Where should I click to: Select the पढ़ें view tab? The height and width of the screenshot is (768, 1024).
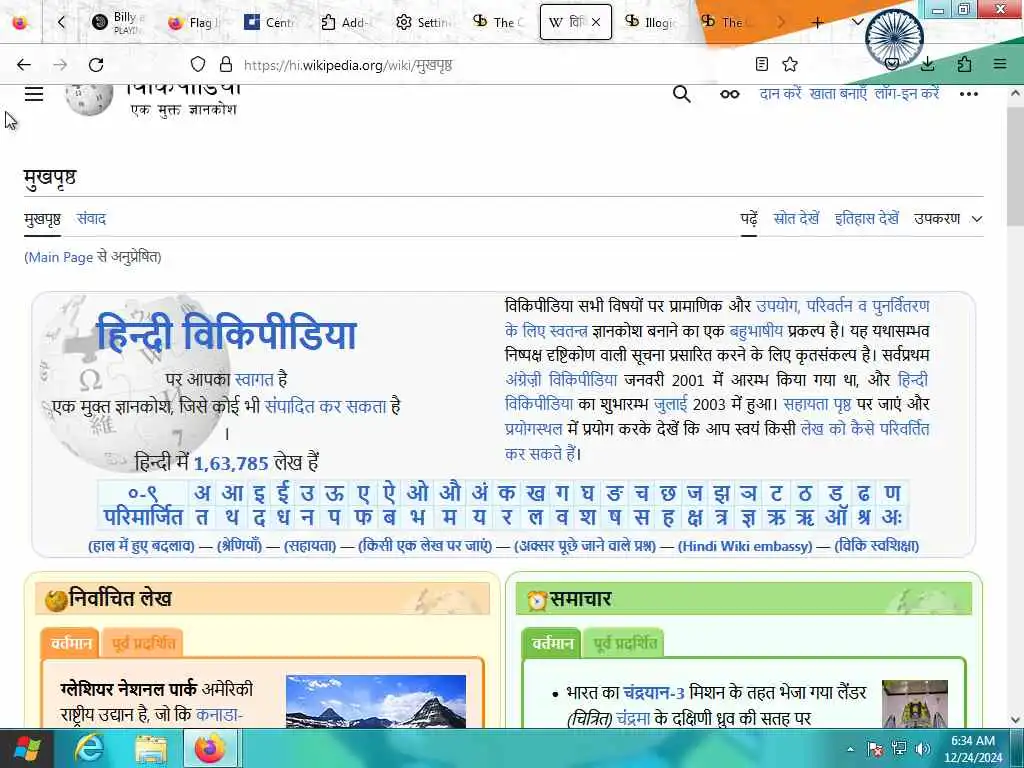(749, 219)
